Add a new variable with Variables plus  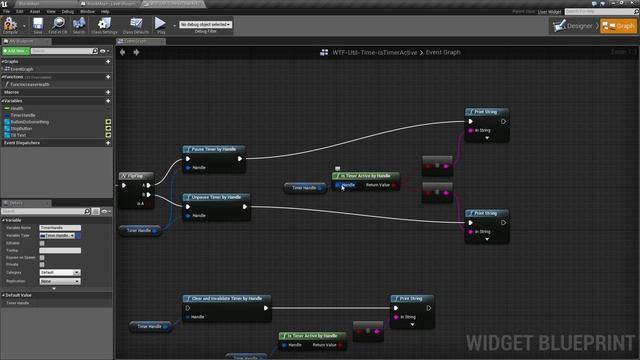[108, 101]
